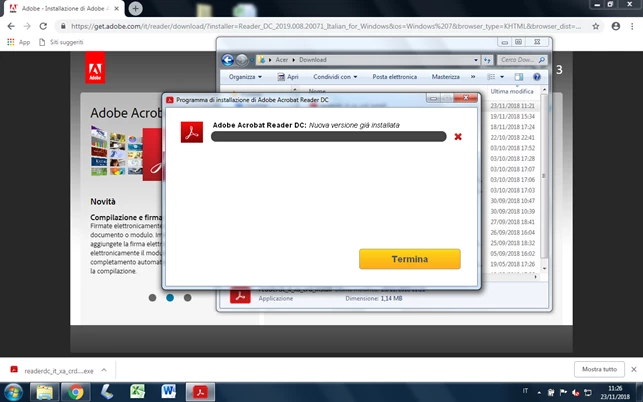Go forward in the Download explorer window
643x402 pixels.
coord(242,60)
